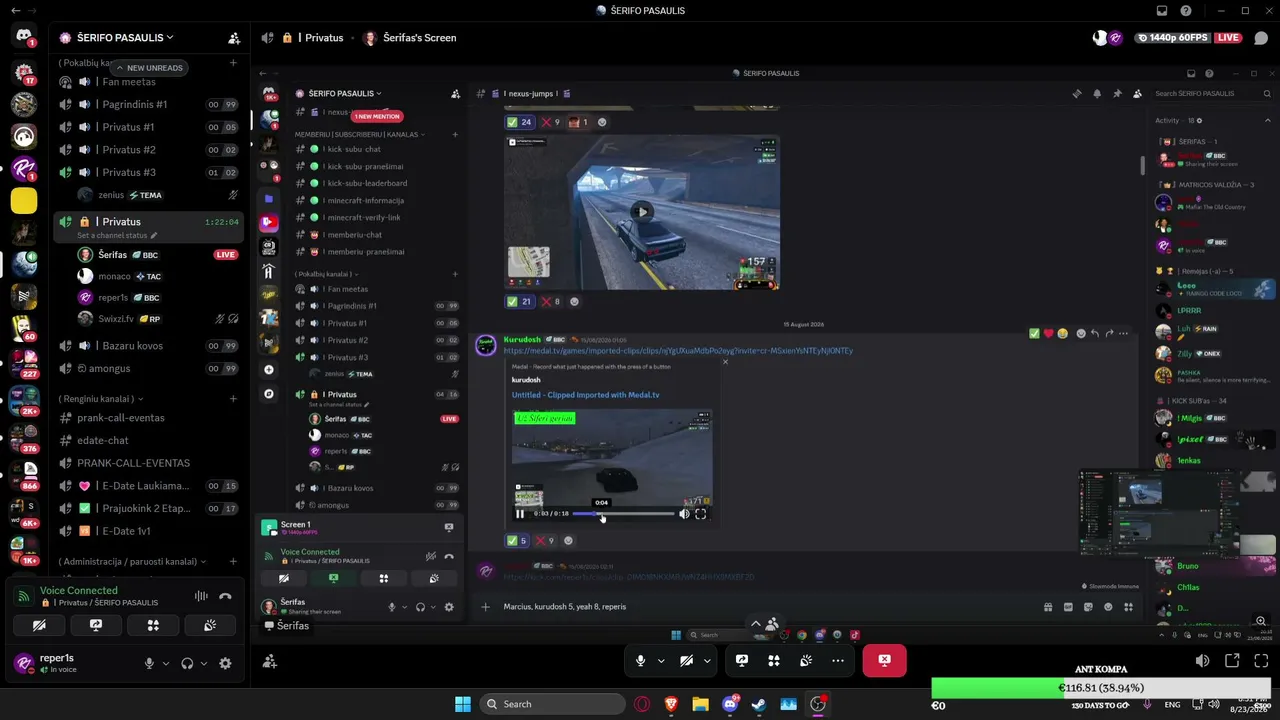The height and width of the screenshot is (720, 1280).
Task: Open Discord Direct Messages home icon
Action: point(23,37)
